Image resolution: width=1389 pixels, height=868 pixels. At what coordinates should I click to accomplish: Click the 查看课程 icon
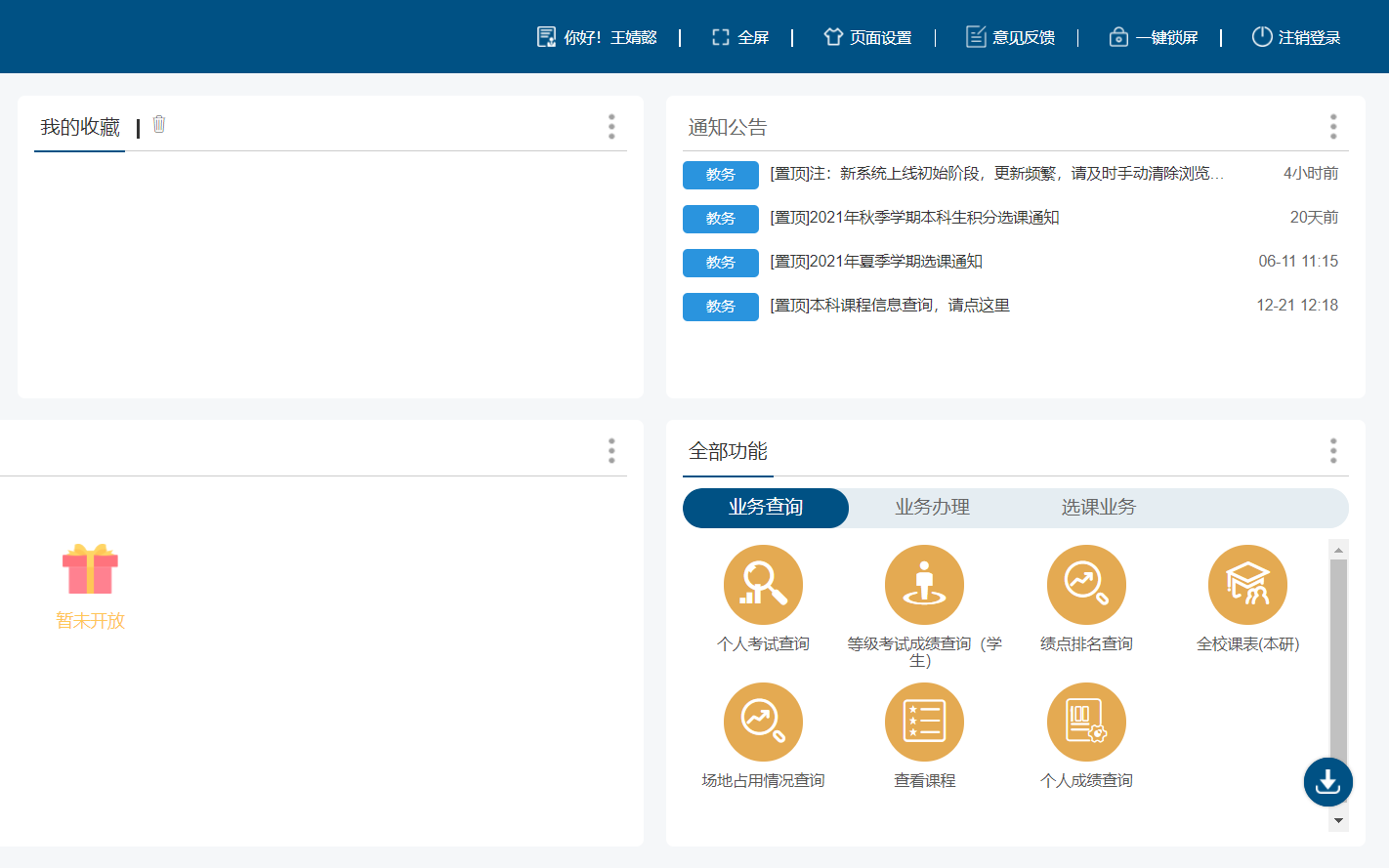924,723
